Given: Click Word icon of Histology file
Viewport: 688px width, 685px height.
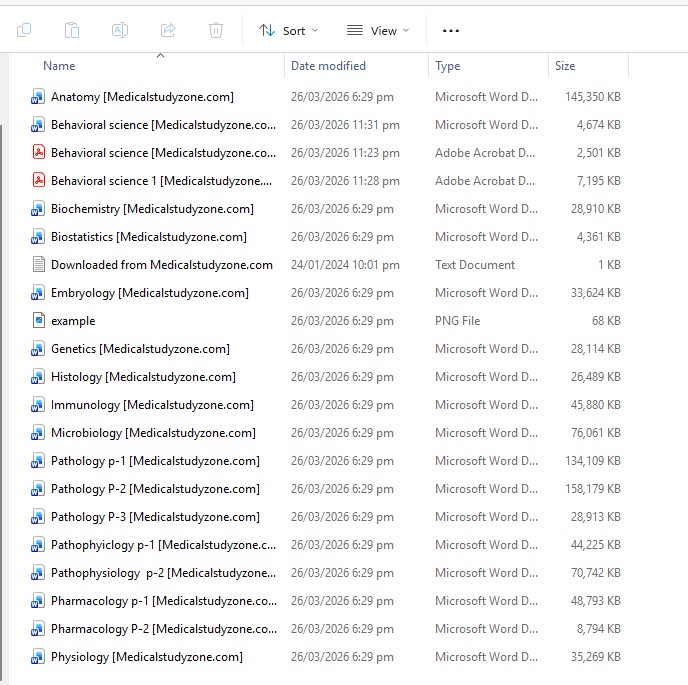Looking at the screenshot, I should [x=38, y=377].
